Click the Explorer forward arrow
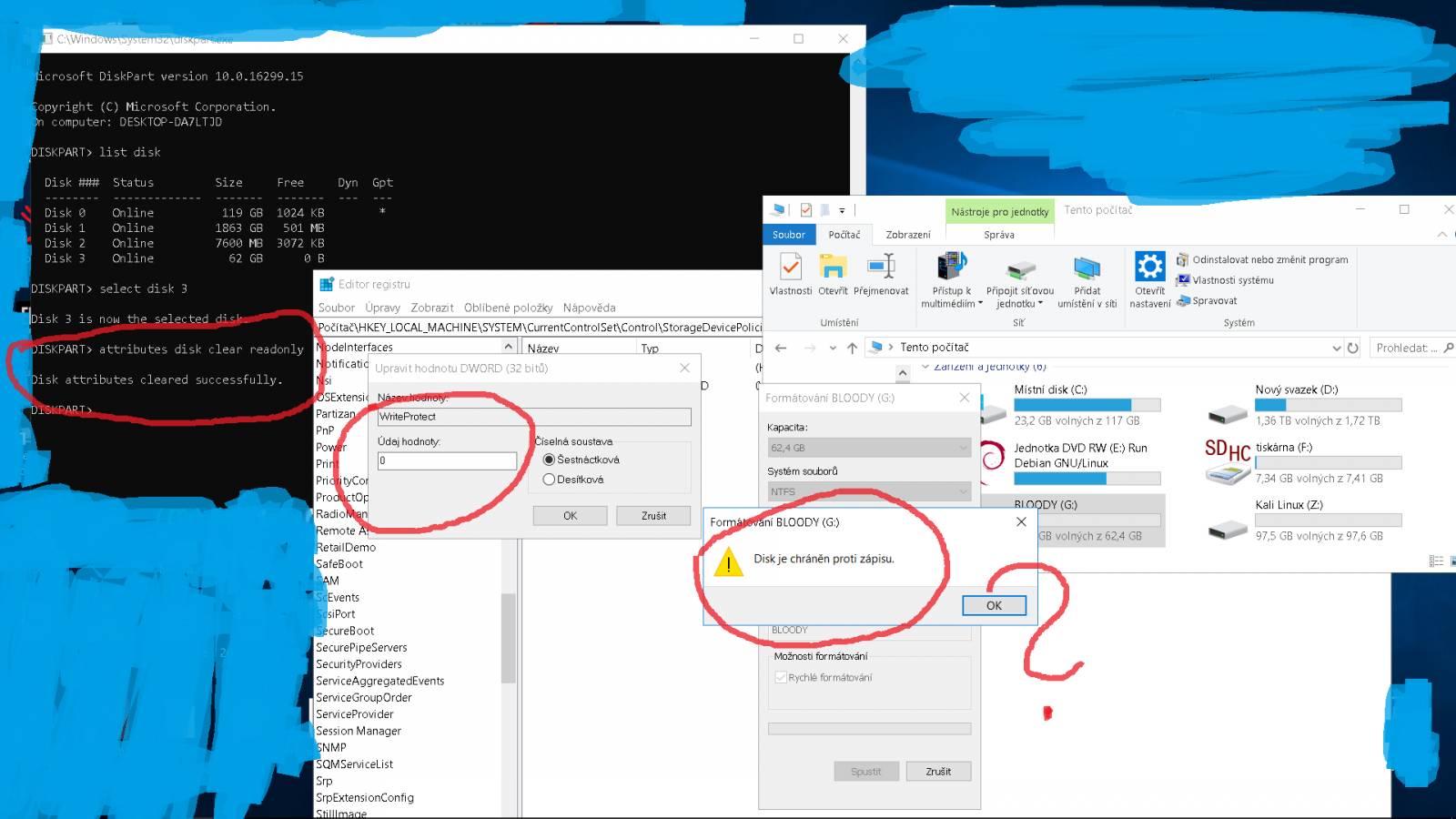 click(809, 348)
